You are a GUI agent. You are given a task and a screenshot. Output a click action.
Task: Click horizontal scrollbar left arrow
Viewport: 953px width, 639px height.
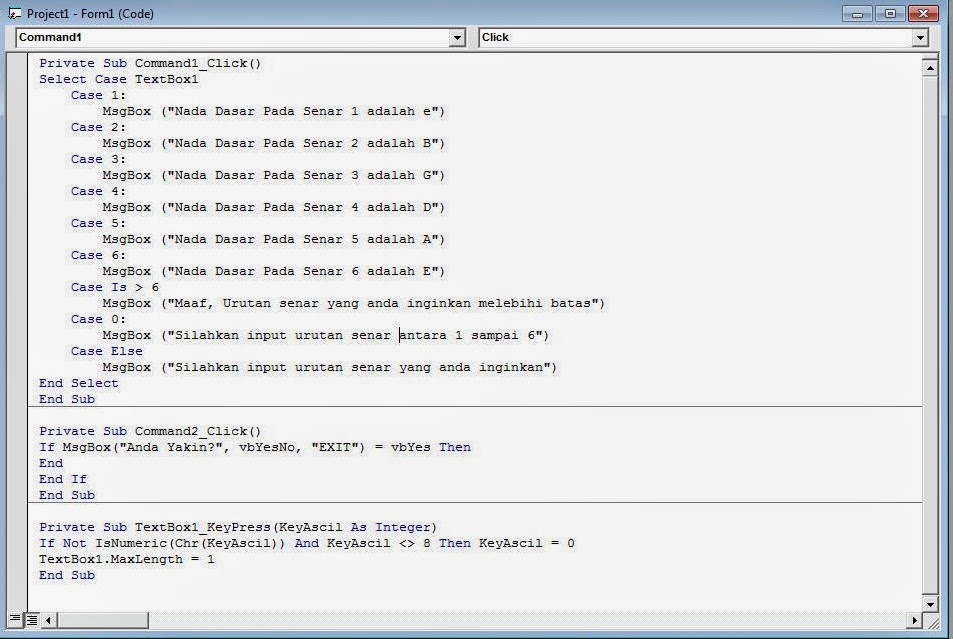pos(49,620)
